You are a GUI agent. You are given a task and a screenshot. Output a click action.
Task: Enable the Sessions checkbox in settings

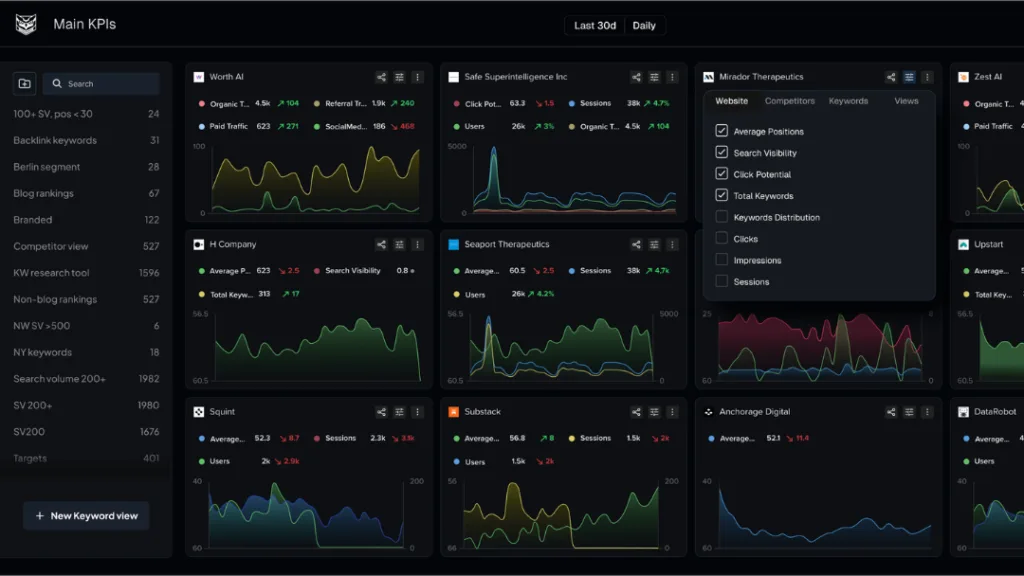[x=722, y=281]
